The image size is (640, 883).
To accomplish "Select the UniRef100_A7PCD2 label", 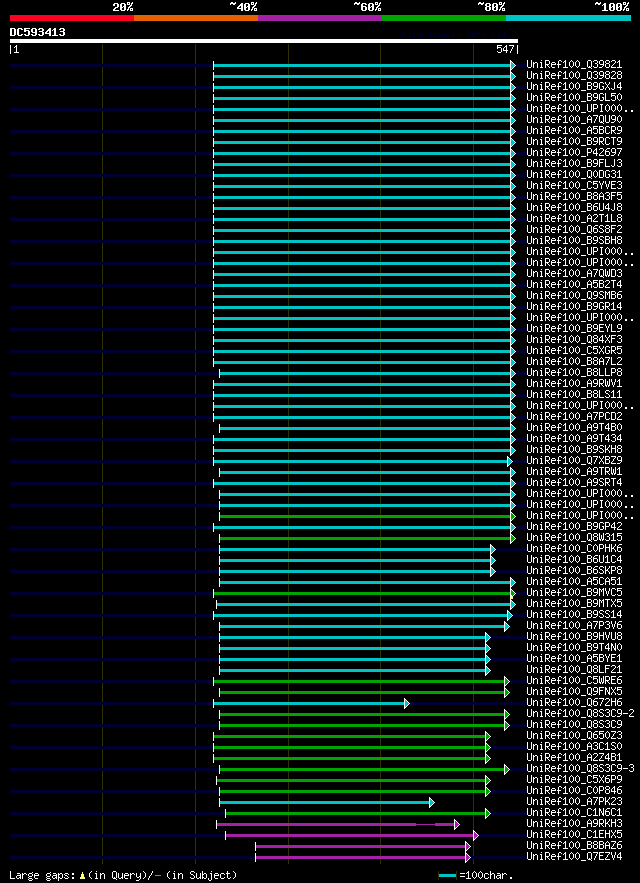I will (574, 417).
